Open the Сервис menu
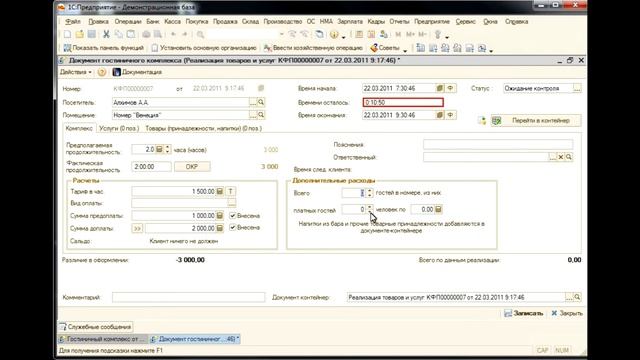The height and width of the screenshot is (360, 640). tap(465, 22)
